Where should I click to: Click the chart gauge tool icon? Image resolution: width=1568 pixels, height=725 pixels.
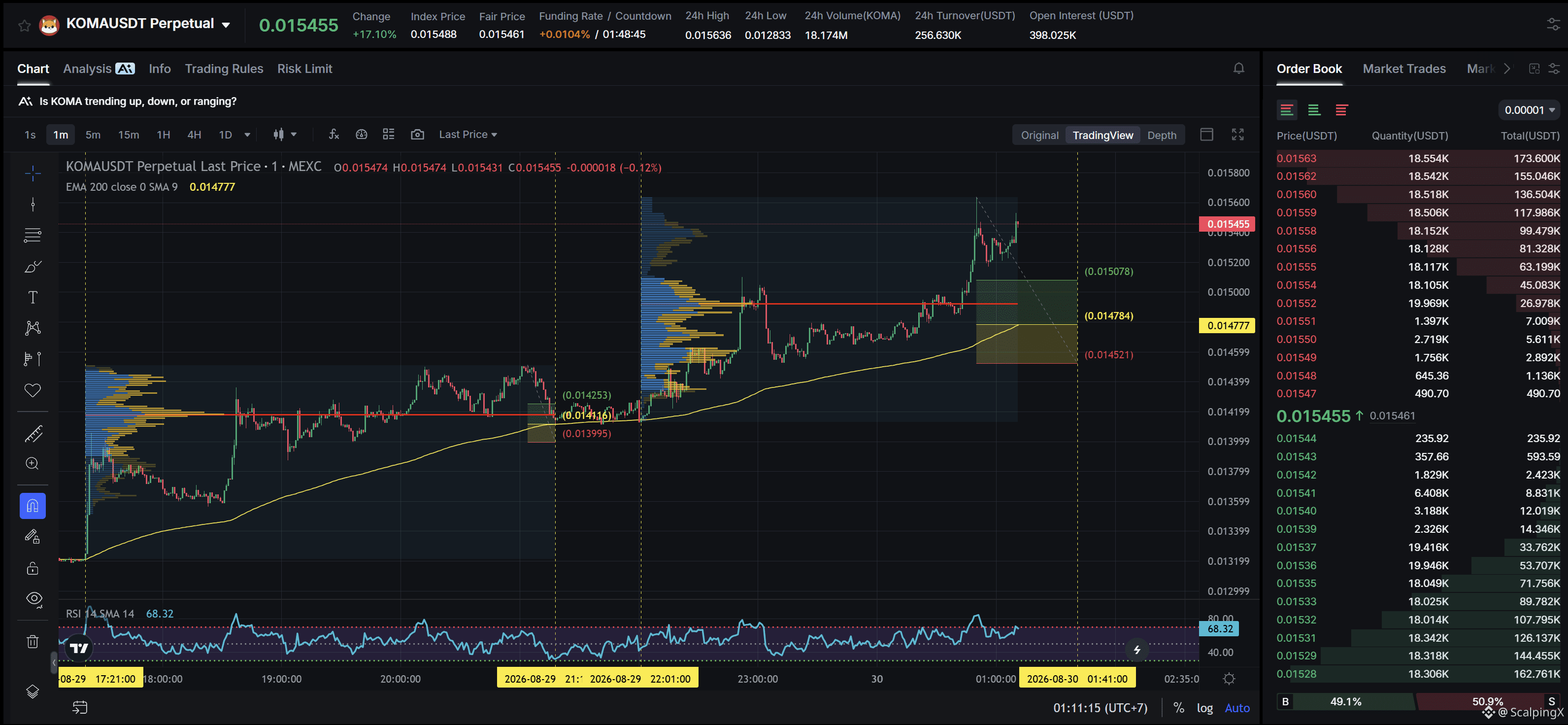tap(362, 134)
